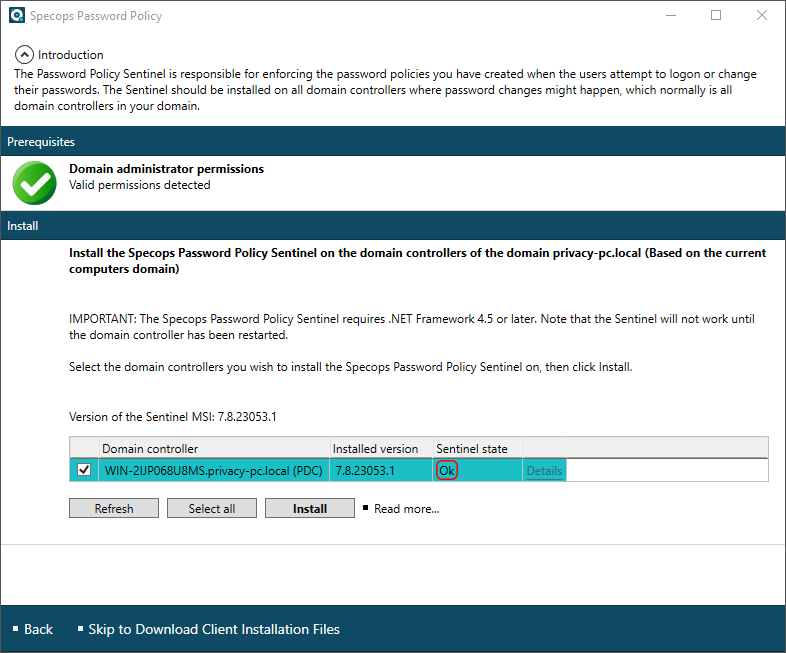Go Back to the previous step
Viewport: 786px width, 653px height.
(39, 629)
